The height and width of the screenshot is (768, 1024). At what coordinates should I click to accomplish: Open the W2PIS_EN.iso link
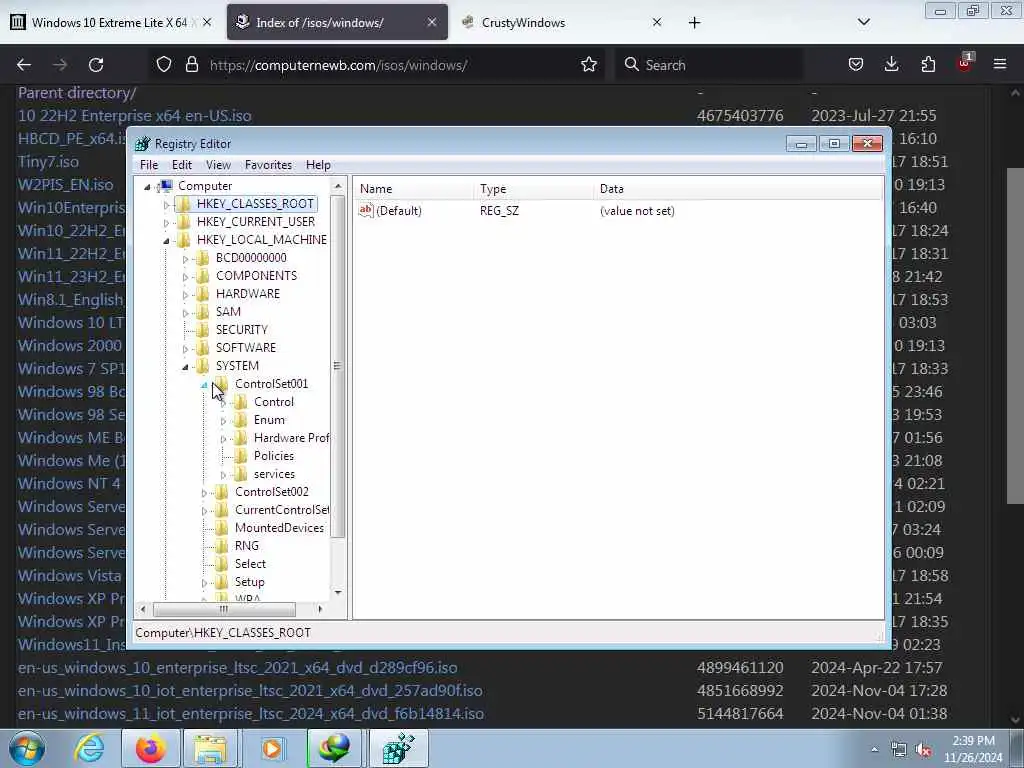(65, 184)
